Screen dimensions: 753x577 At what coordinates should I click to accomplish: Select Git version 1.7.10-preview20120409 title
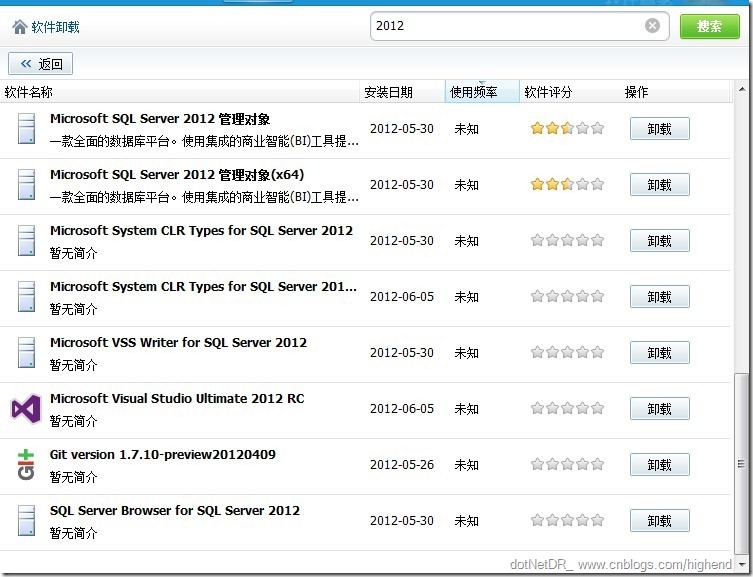pos(163,455)
